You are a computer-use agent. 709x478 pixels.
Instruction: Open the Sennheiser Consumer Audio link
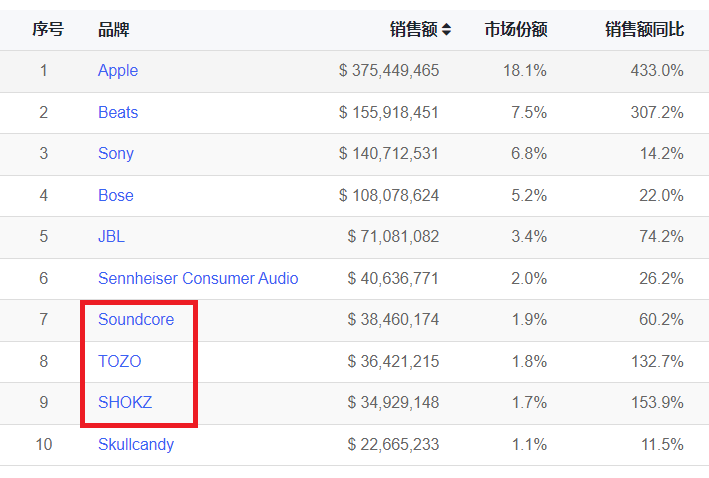click(x=198, y=279)
